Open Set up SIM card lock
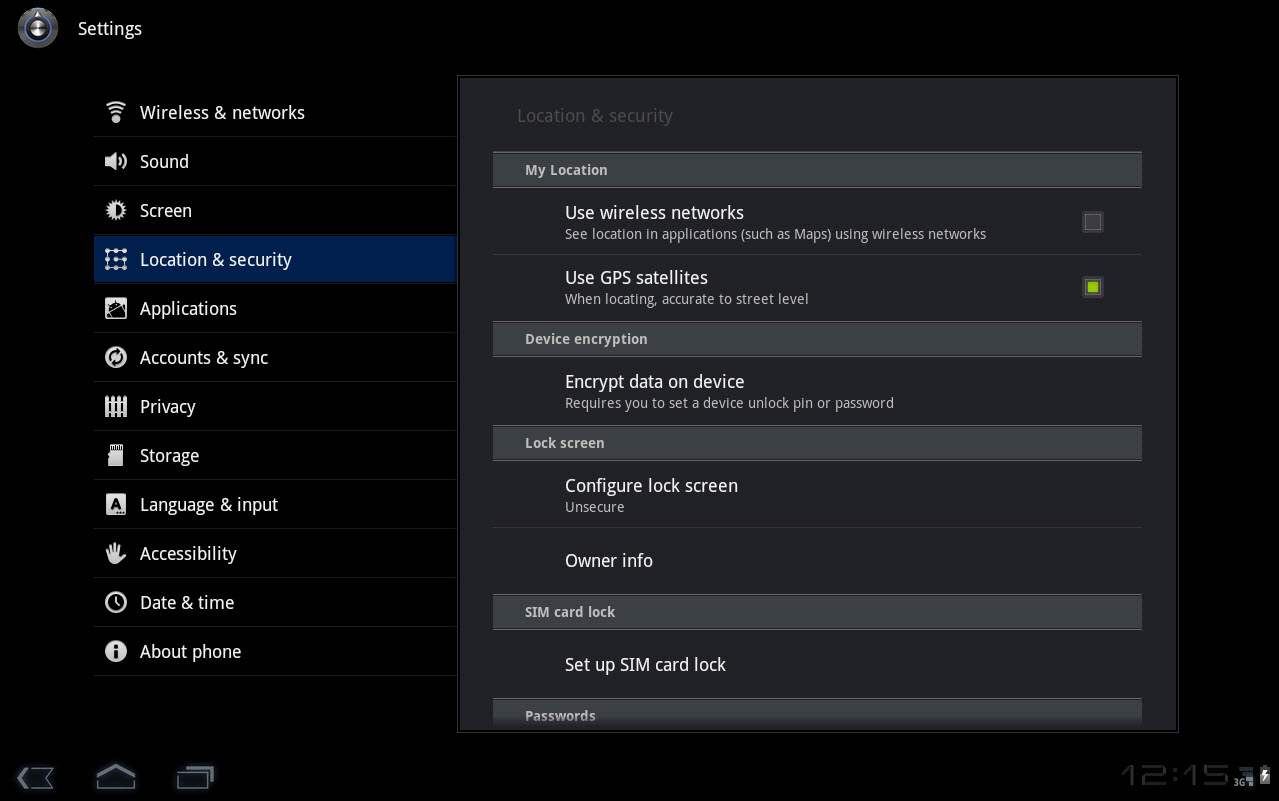 click(x=645, y=665)
